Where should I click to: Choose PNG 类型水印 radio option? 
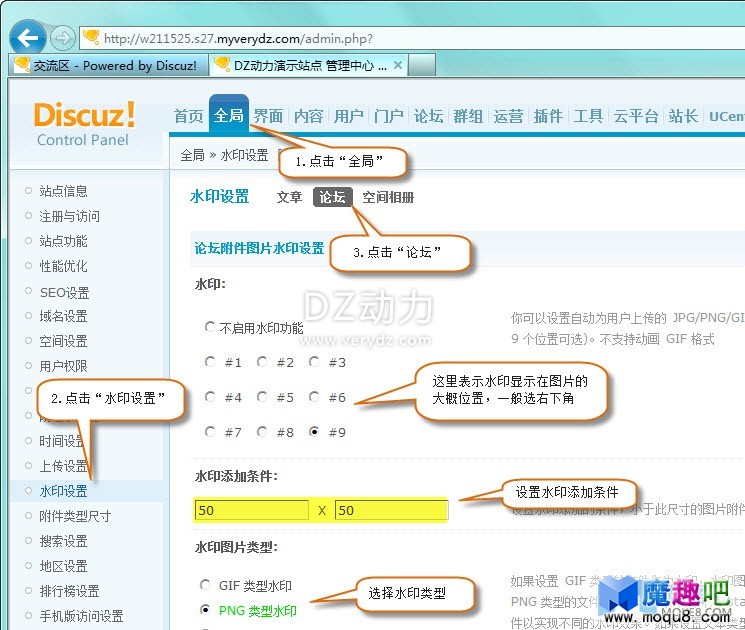point(205,609)
